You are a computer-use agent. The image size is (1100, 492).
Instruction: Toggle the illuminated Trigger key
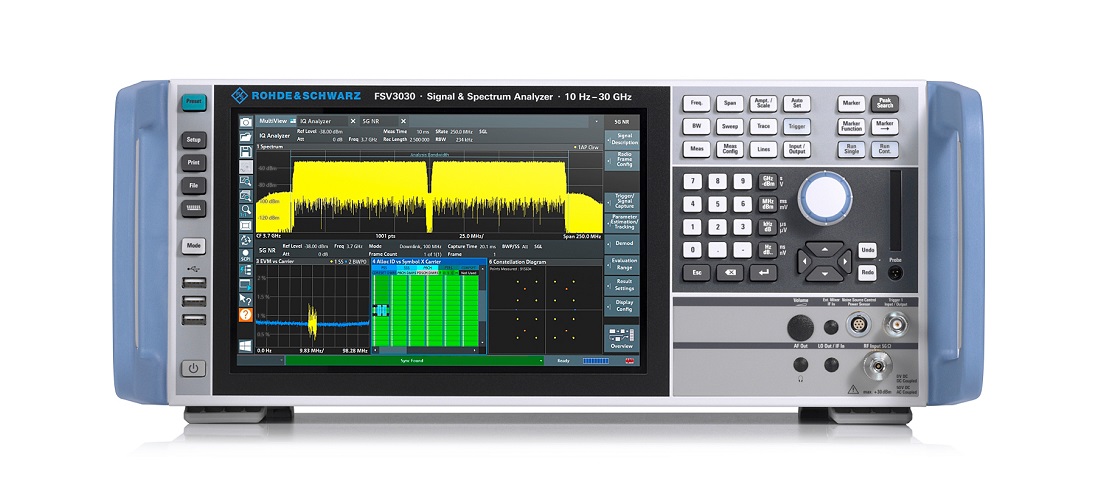click(797, 126)
